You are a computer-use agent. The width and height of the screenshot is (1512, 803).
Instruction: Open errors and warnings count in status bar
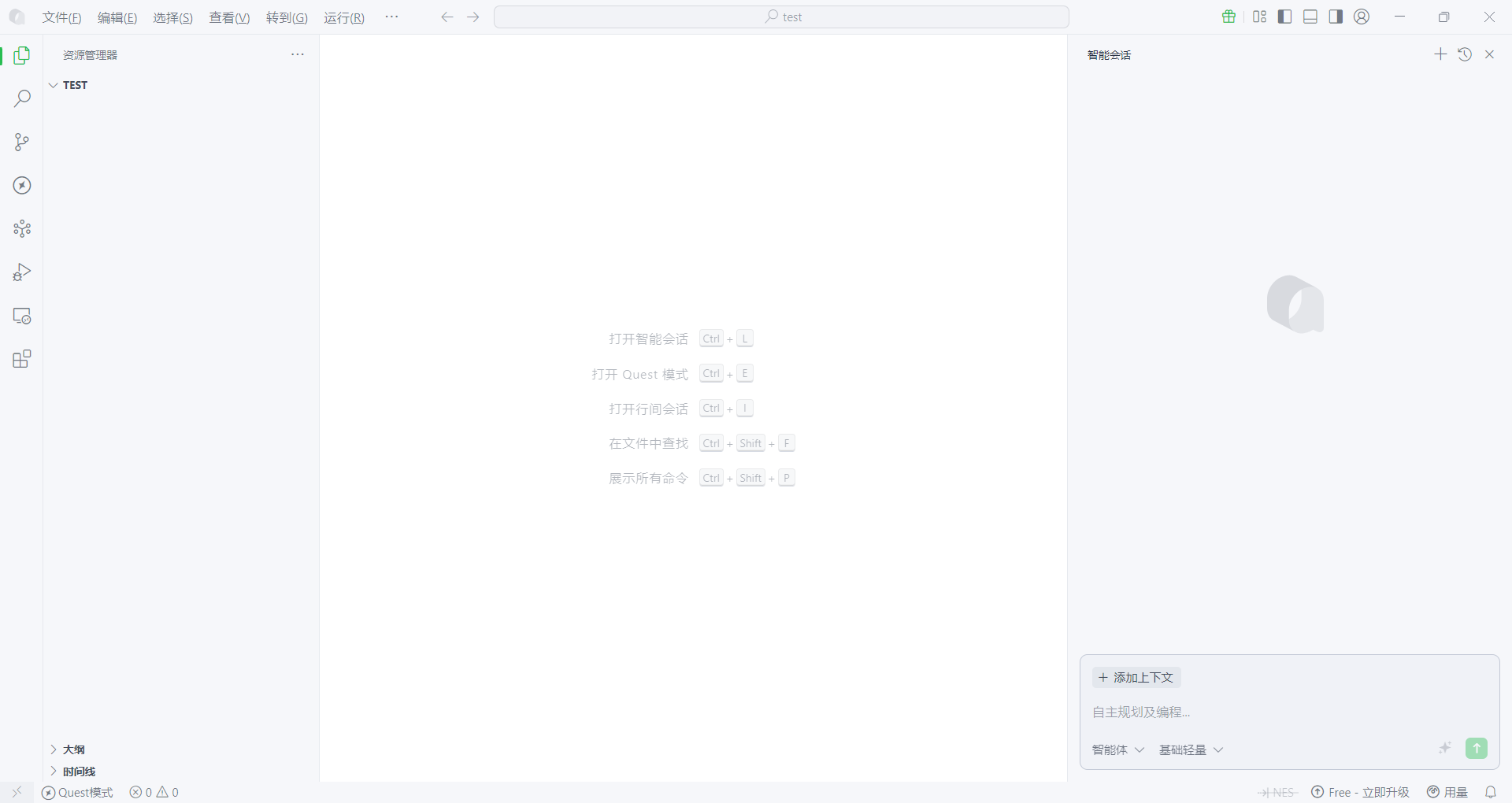coord(154,792)
